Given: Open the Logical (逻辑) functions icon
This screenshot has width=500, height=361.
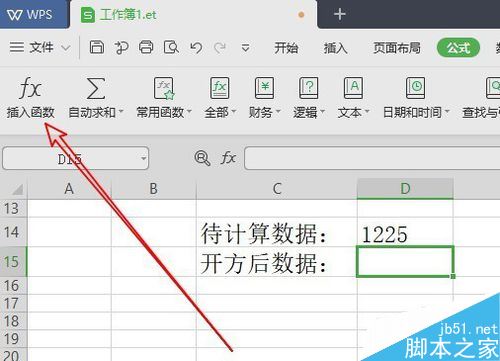Looking at the screenshot, I should pyautogui.click(x=309, y=88).
